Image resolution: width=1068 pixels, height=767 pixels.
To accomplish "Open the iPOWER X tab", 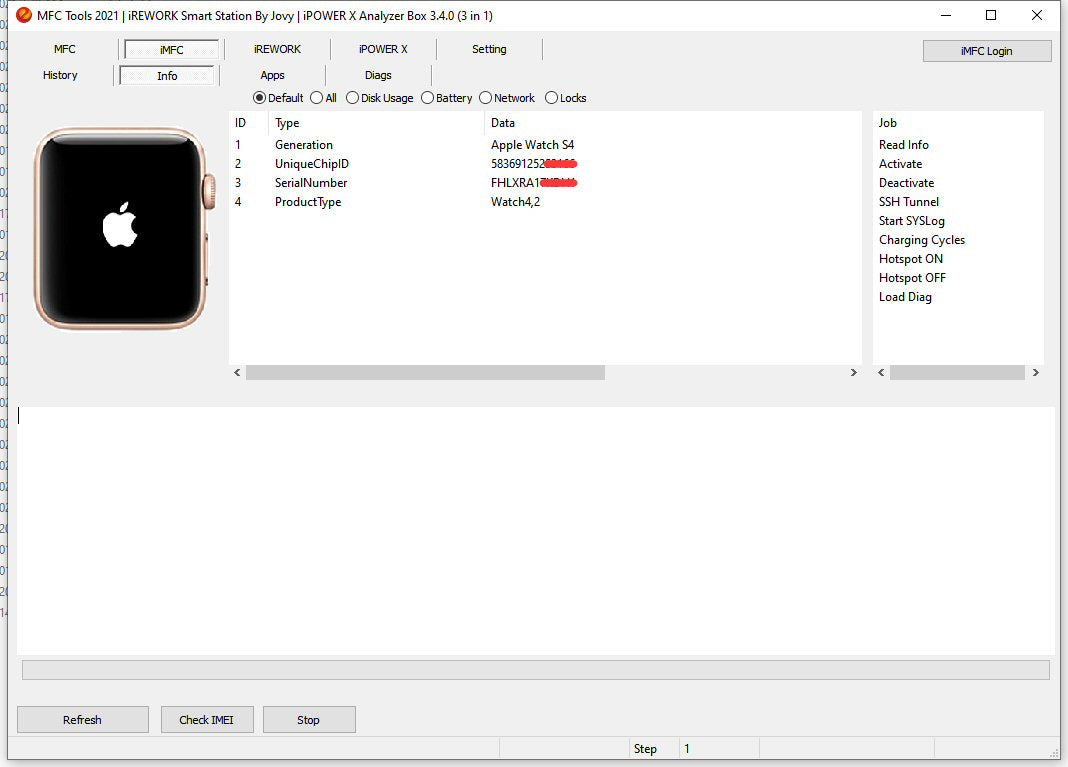I will tap(383, 49).
